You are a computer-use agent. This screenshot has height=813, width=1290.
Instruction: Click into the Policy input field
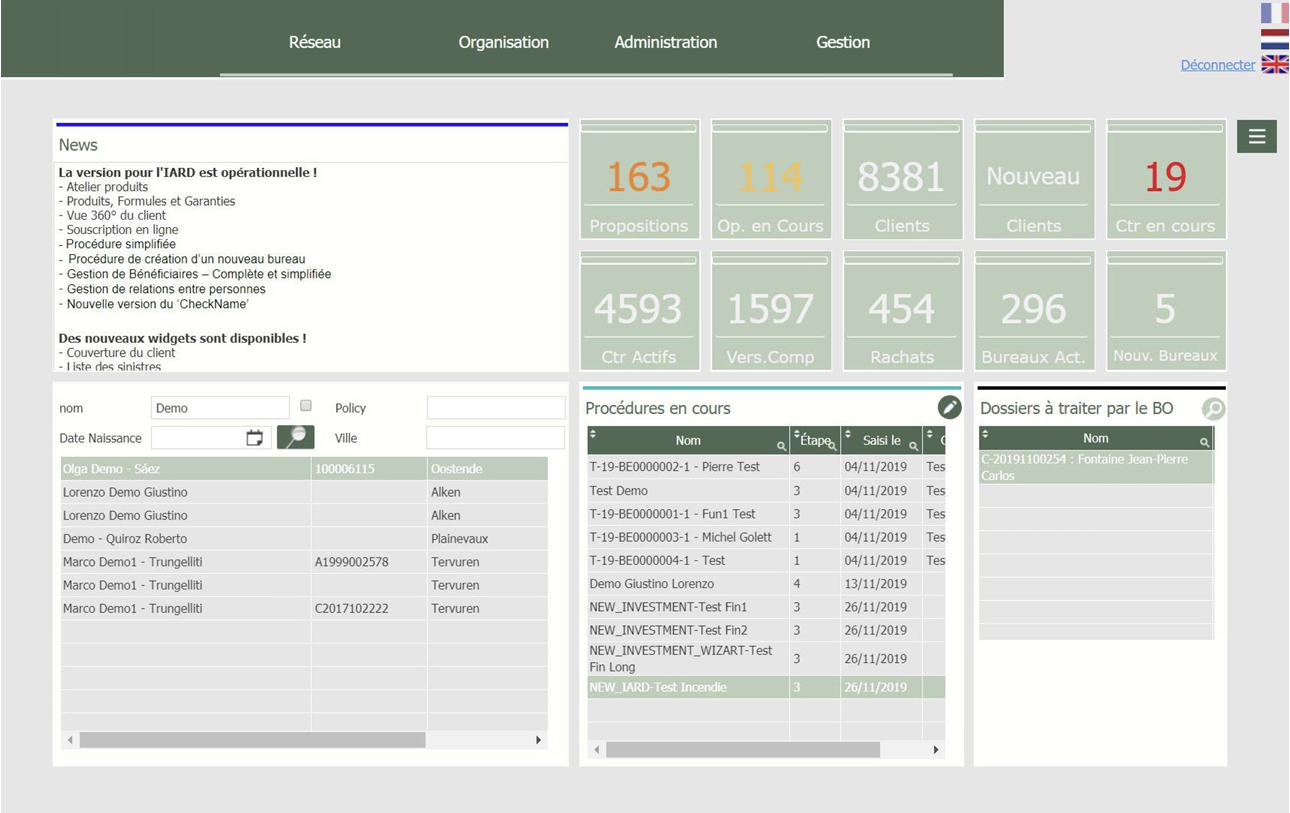click(496, 408)
